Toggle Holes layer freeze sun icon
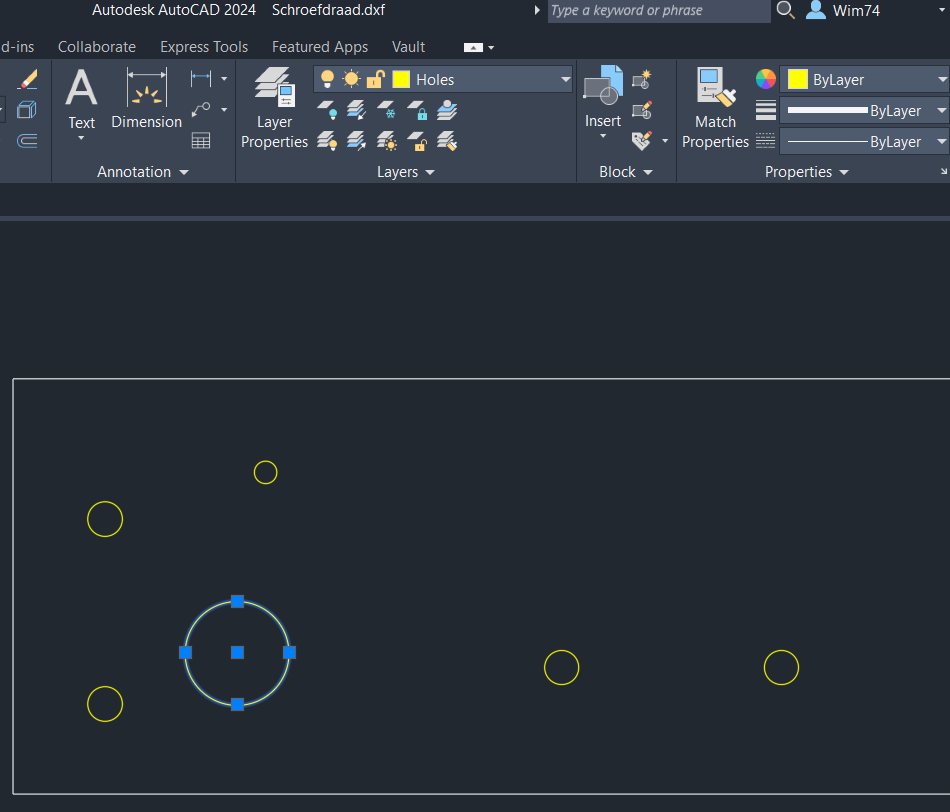 point(351,79)
